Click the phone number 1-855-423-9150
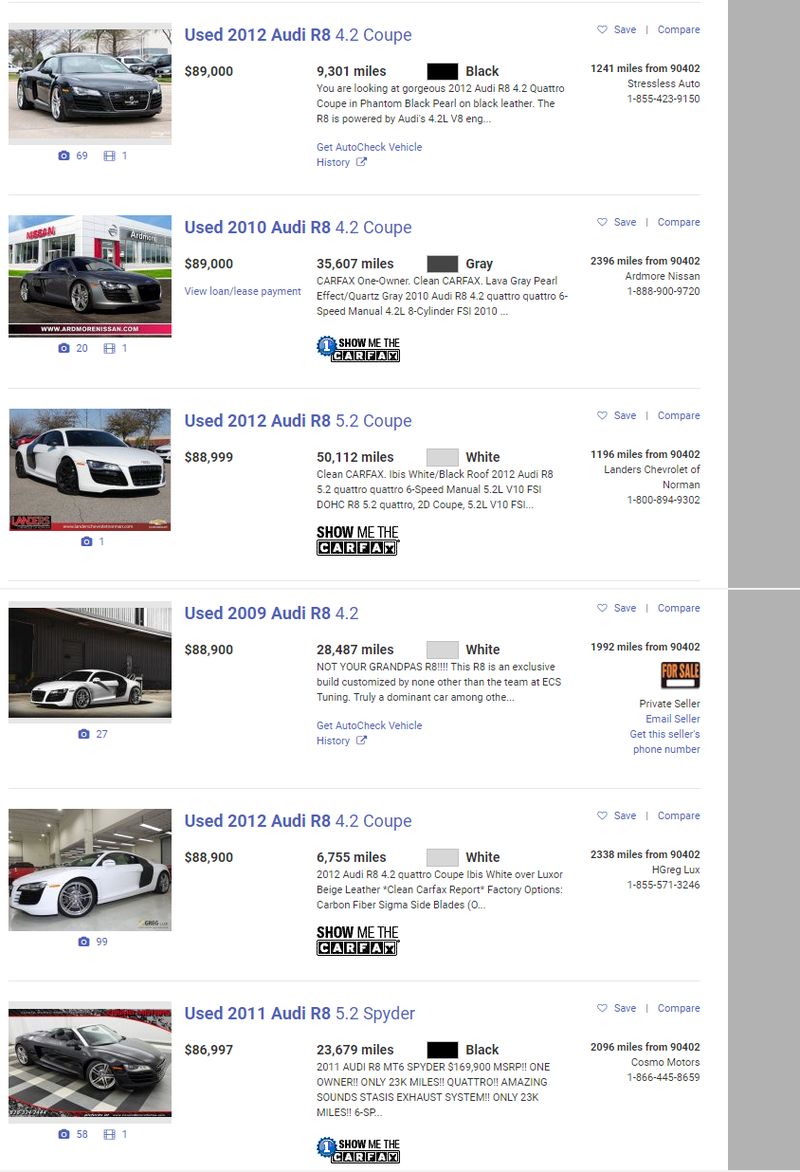The height and width of the screenshot is (1172, 800). (x=664, y=99)
